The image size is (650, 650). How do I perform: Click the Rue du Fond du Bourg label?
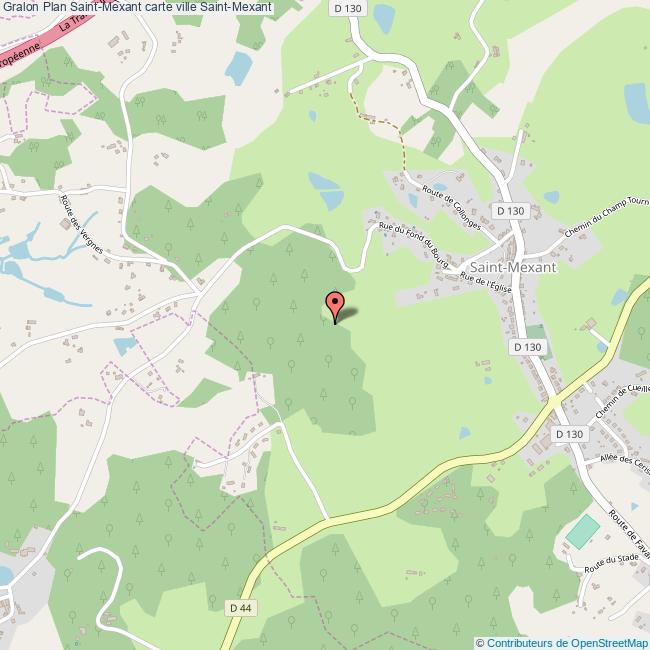pos(414,245)
